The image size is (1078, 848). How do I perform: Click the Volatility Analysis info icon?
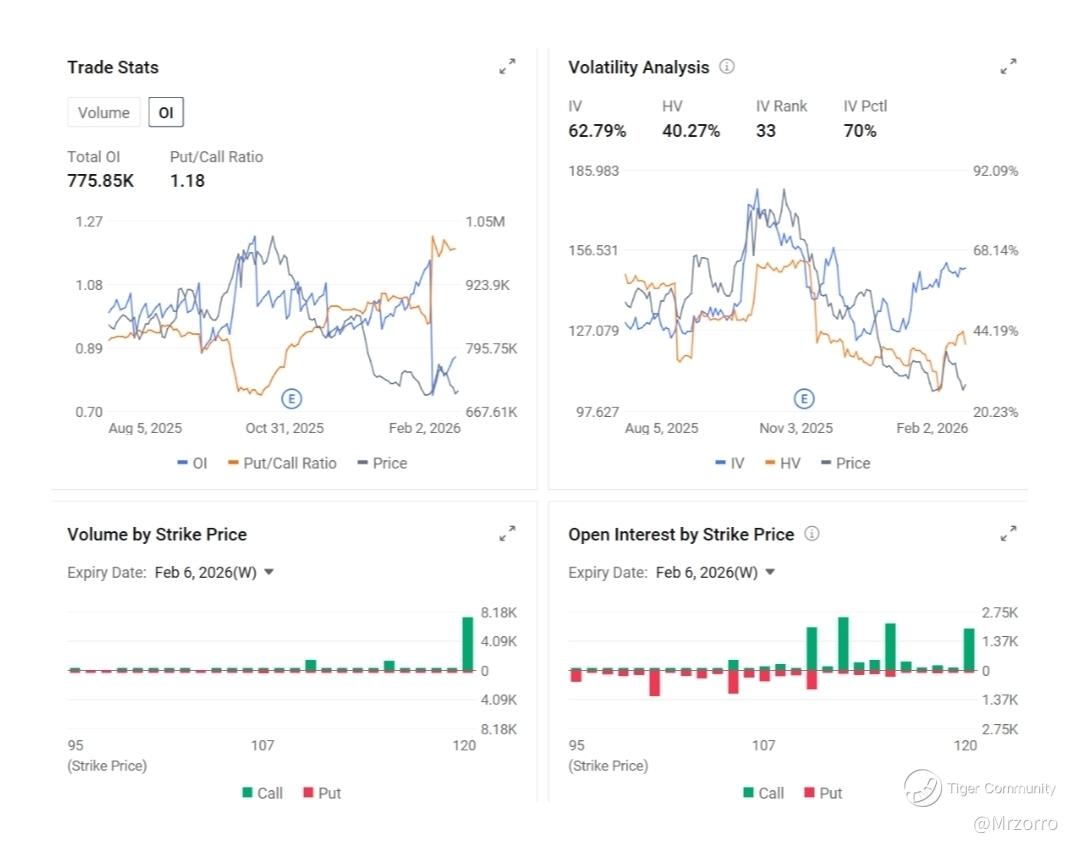[727, 67]
